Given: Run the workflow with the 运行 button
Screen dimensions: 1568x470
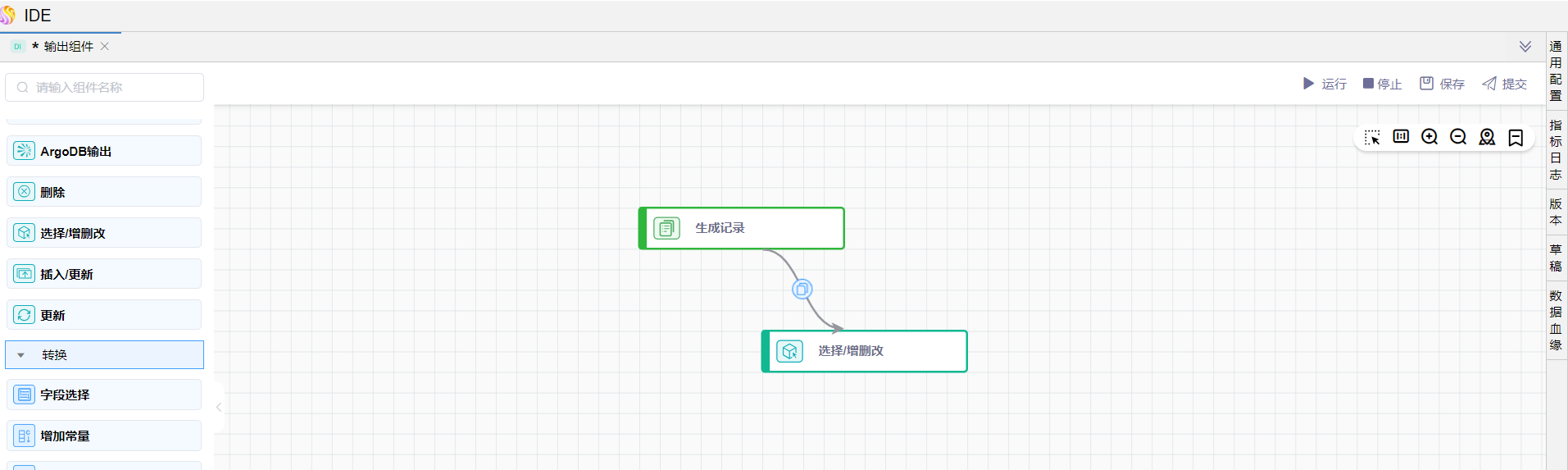Looking at the screenshot, I should [x=1325, y=84].
